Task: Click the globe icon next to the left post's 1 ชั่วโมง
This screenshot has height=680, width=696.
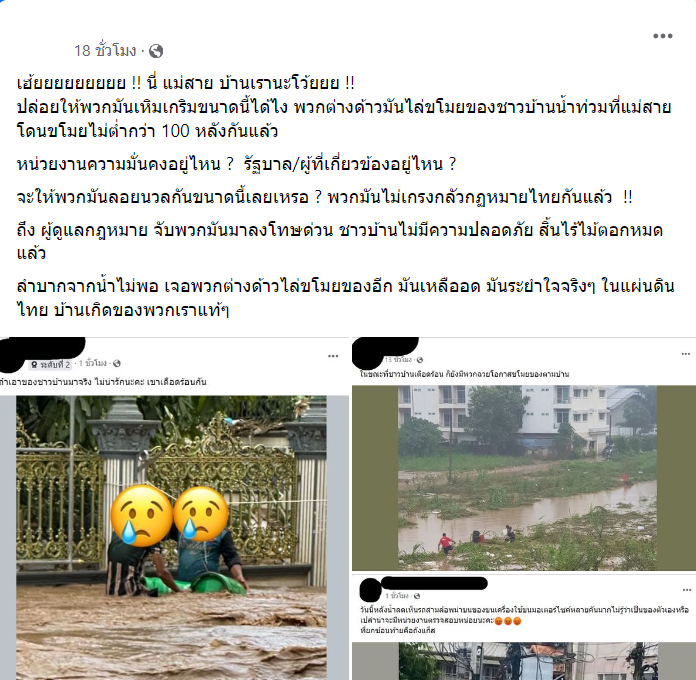Action: [x=117, y=364]
